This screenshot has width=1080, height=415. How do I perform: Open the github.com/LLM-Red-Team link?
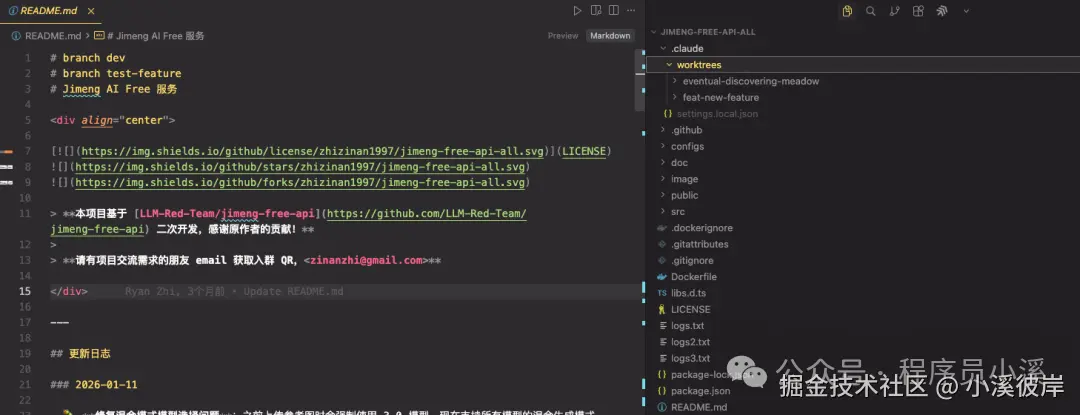tap(427, 214)
